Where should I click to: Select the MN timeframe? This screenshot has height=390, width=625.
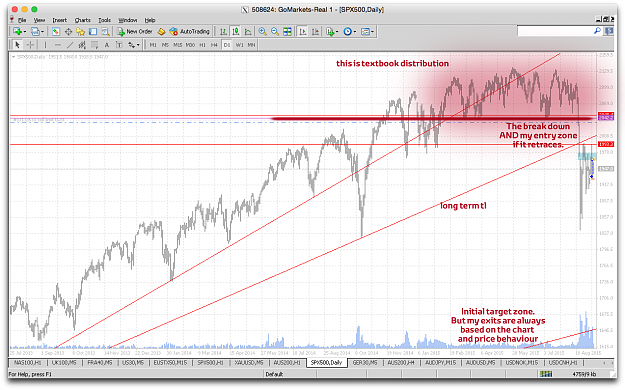pyautogui.click(x=251, y=45)
